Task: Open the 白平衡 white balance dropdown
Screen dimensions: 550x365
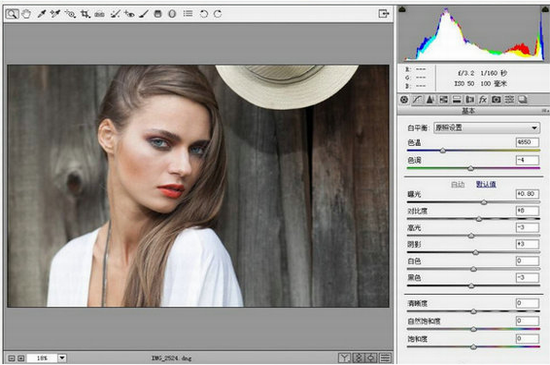Action: coord(487,128)
